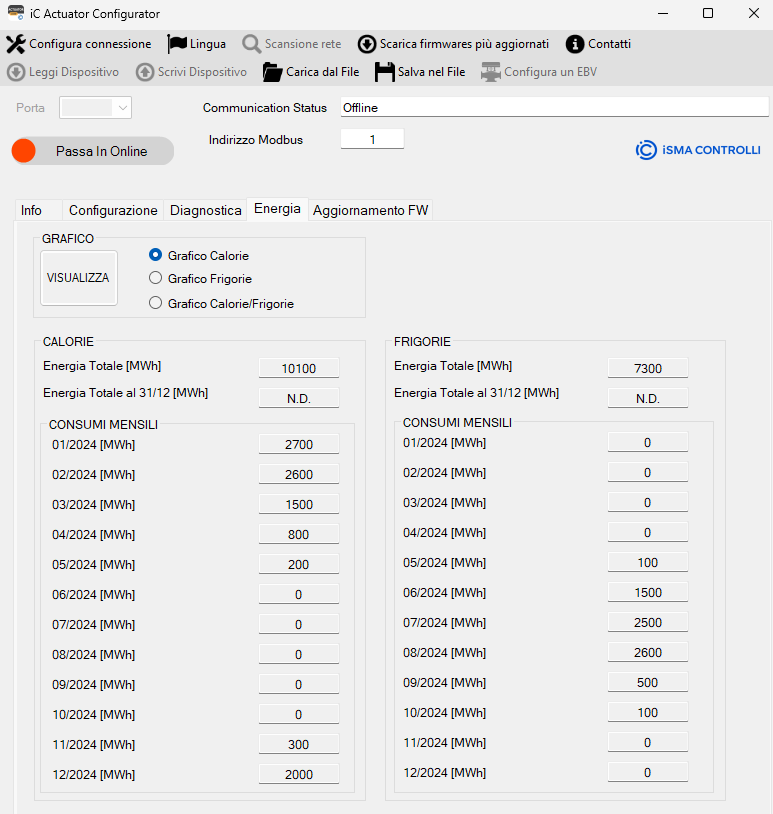Click the Salva nel File floppy icon
The width and height of the screenshot is (773, 814).
(384, 72)
